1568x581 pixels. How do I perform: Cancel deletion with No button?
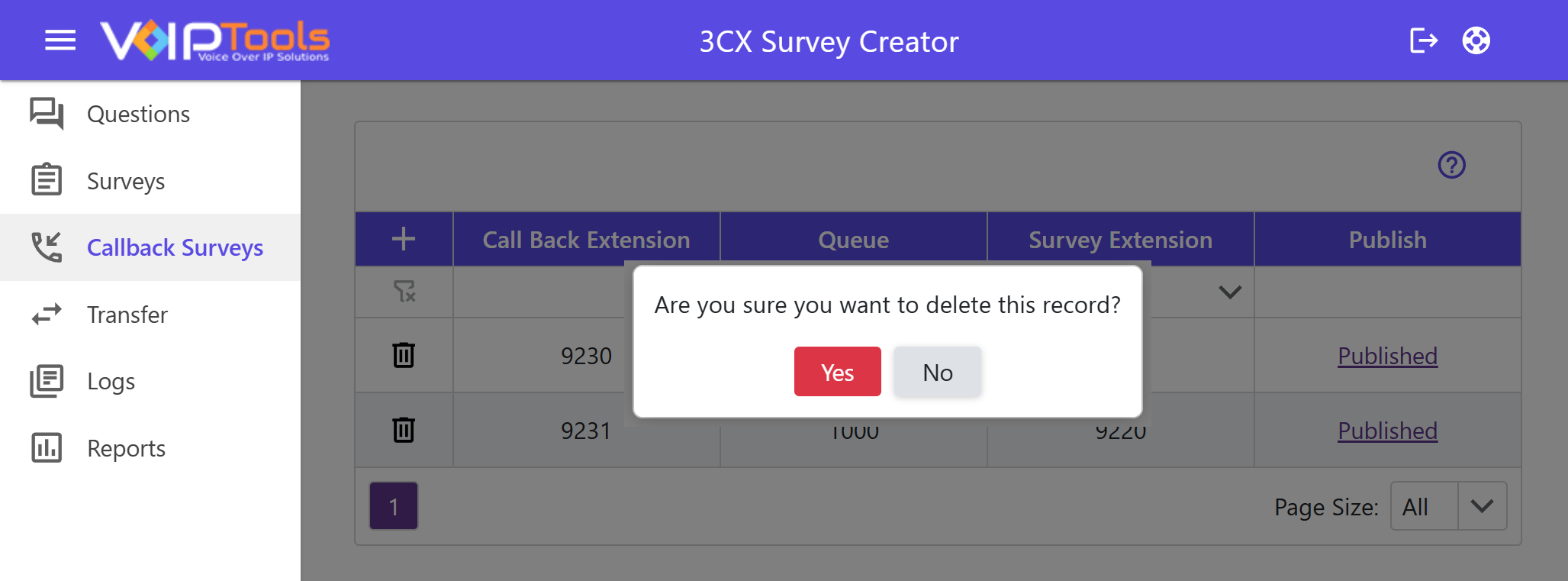point(937,372)
